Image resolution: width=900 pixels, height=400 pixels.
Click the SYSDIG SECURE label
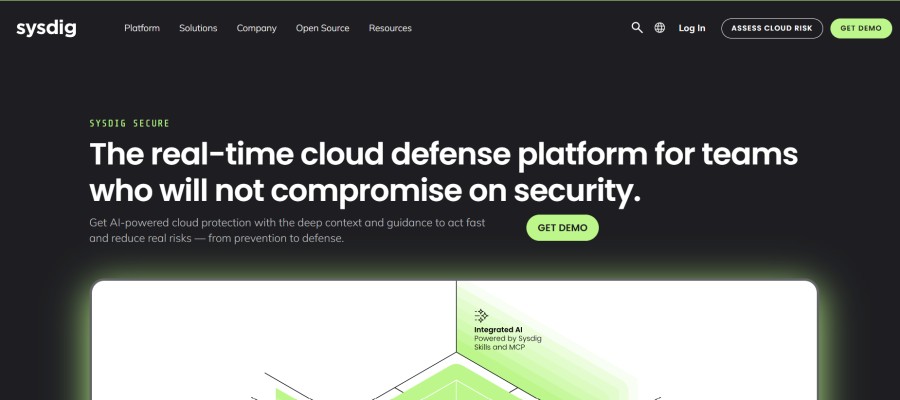tap(129, 123)
